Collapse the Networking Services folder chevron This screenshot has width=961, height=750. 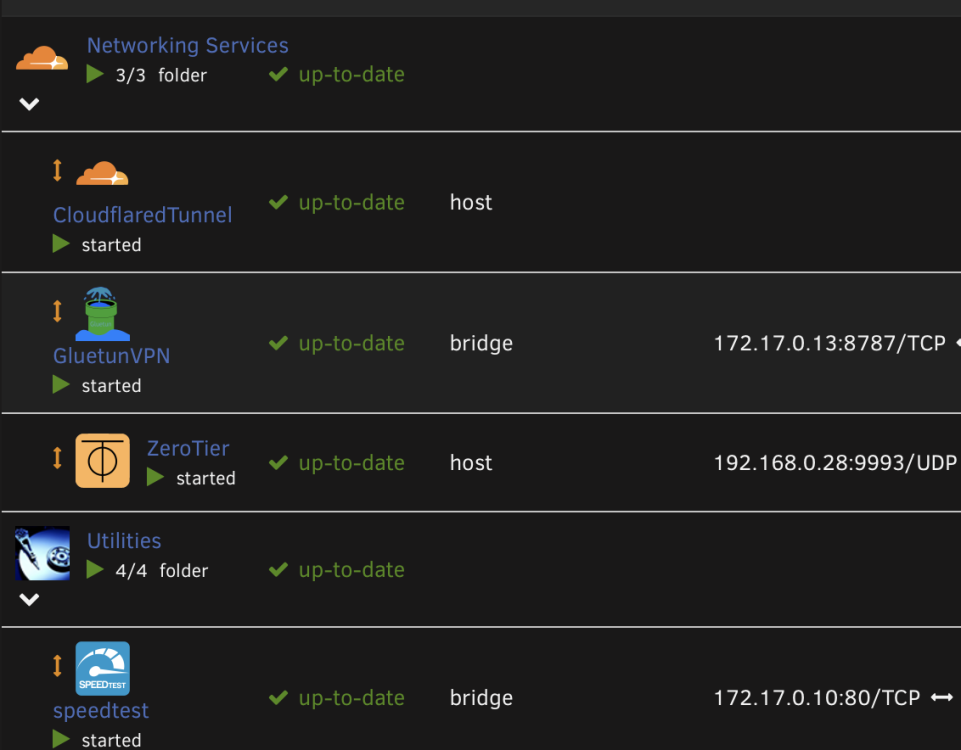tap(29, 104)
